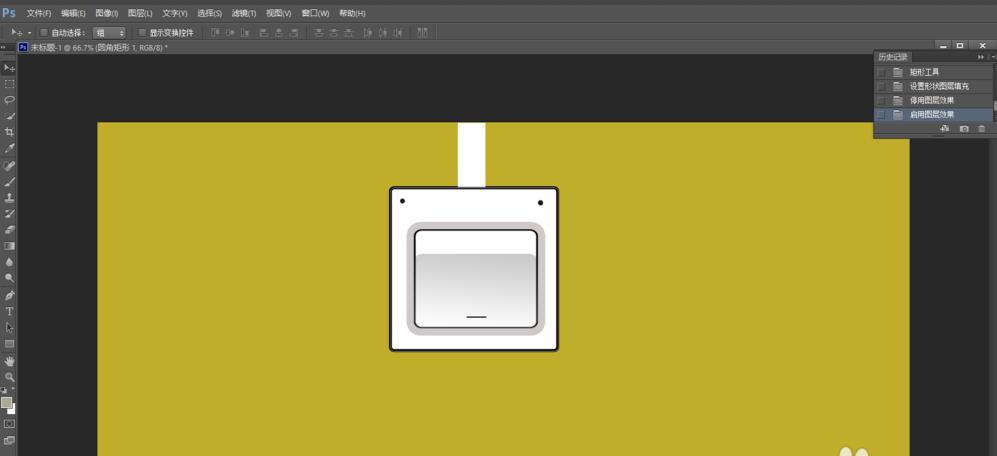Collapse the History panel with the double-arrow

(x=980, y=57)
